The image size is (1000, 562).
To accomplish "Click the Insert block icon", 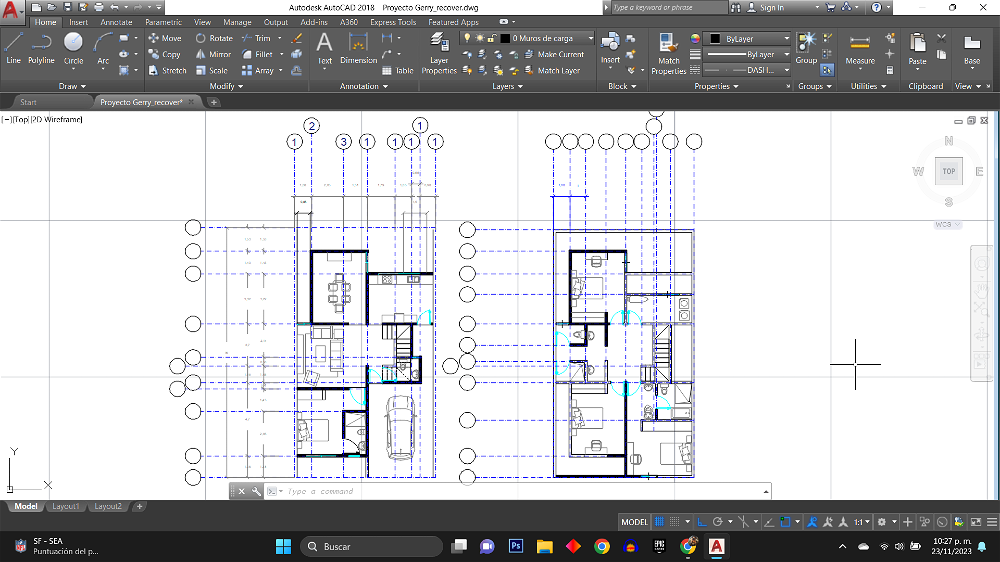I will [x=610, y=48].
